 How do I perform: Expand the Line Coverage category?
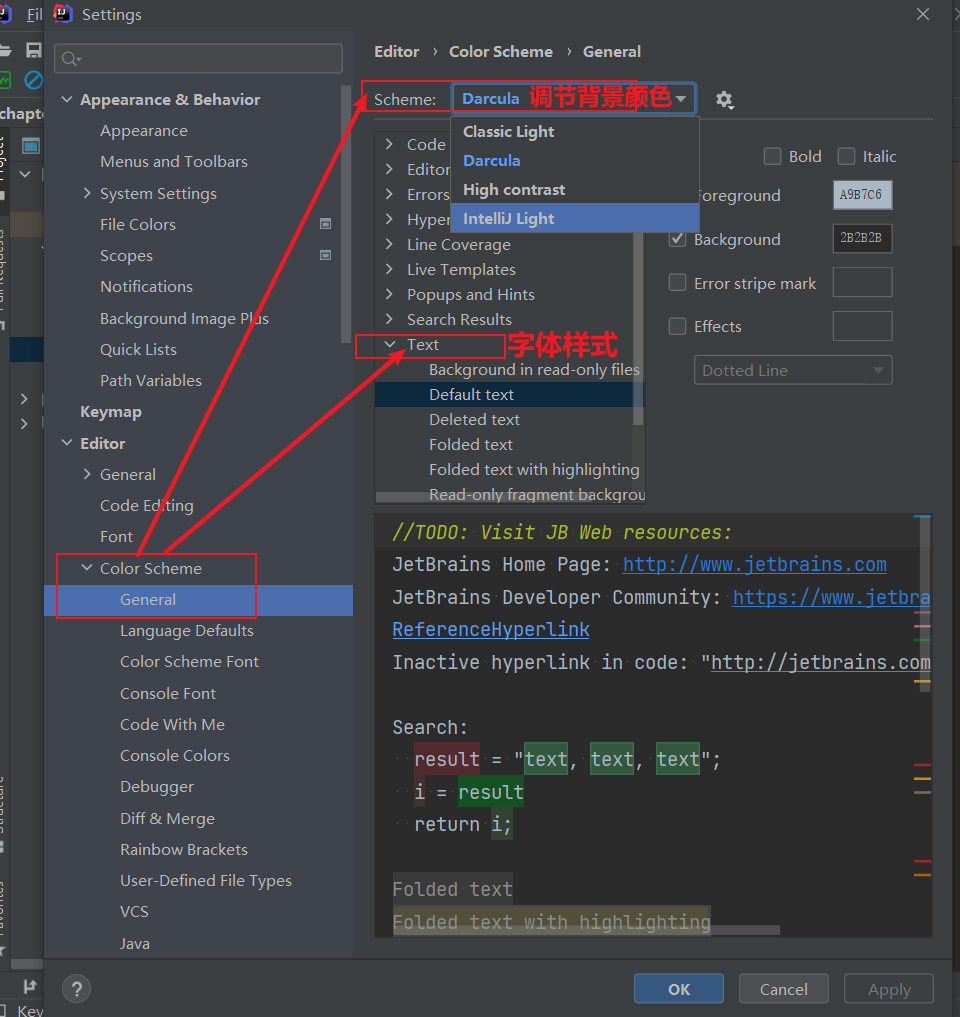(x=389, y=244)
